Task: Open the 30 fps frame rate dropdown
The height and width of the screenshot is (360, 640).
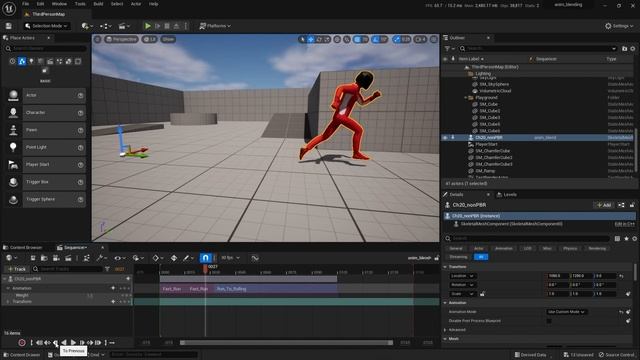Action: point(230,258)
